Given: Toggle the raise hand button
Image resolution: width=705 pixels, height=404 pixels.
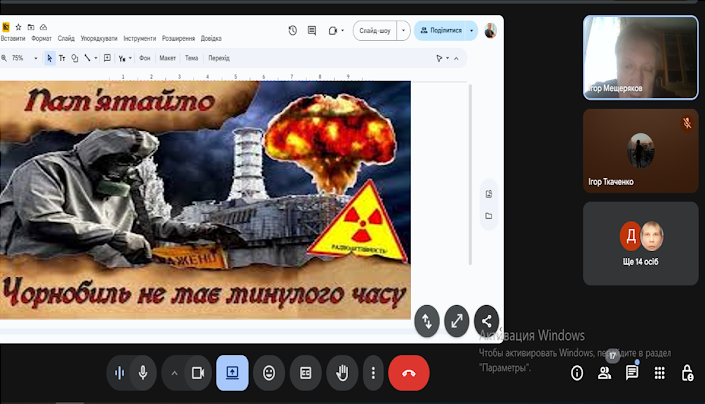Looking at the screenshot, I should coord(341,373).
